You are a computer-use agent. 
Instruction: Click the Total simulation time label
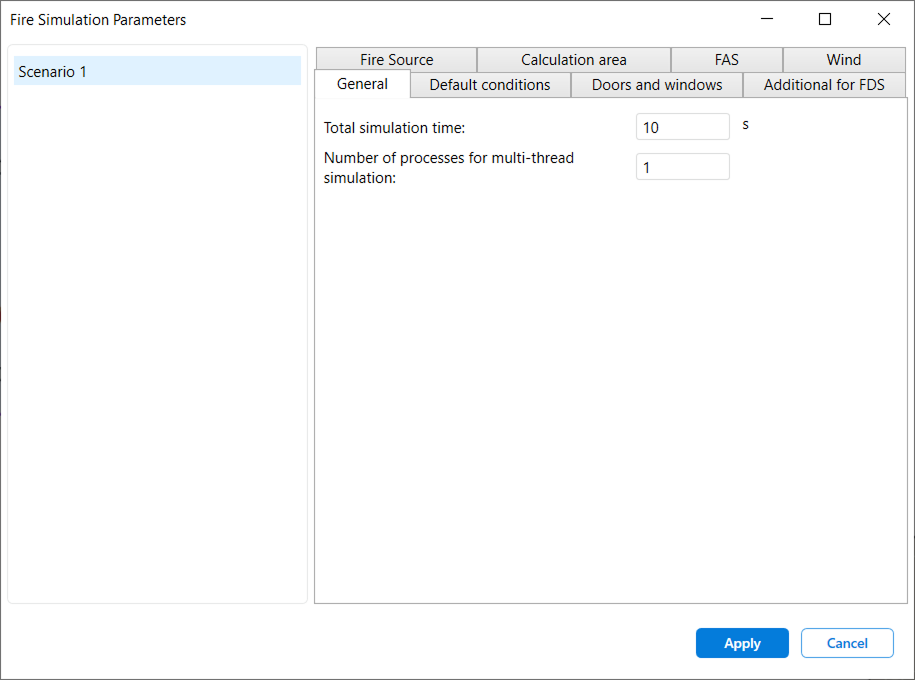[394, 128]
